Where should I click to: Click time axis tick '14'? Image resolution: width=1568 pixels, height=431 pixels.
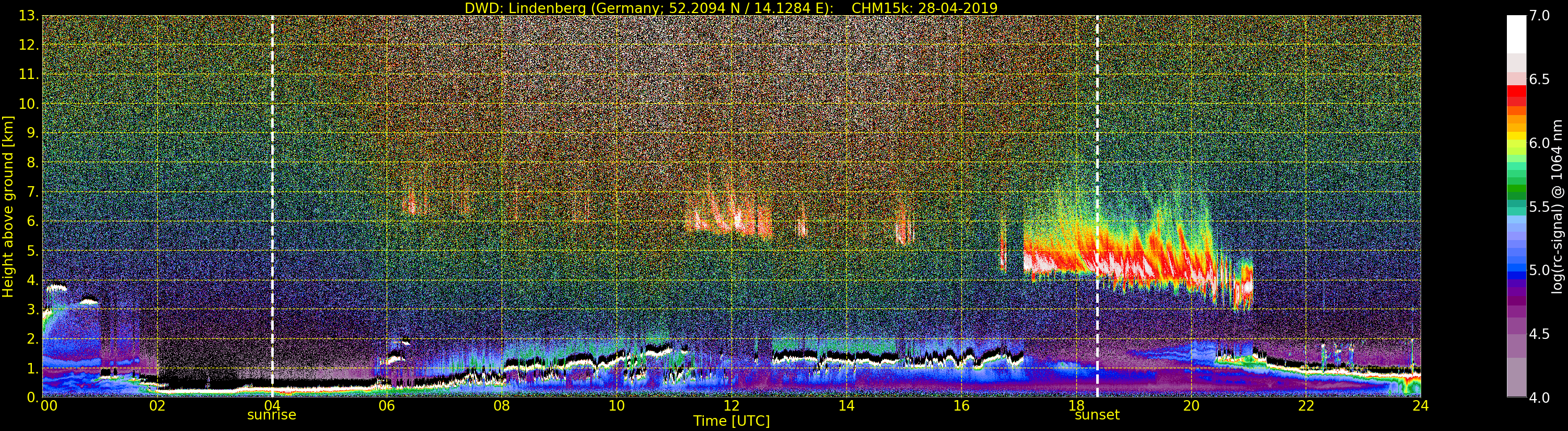[x=846, y=405]
